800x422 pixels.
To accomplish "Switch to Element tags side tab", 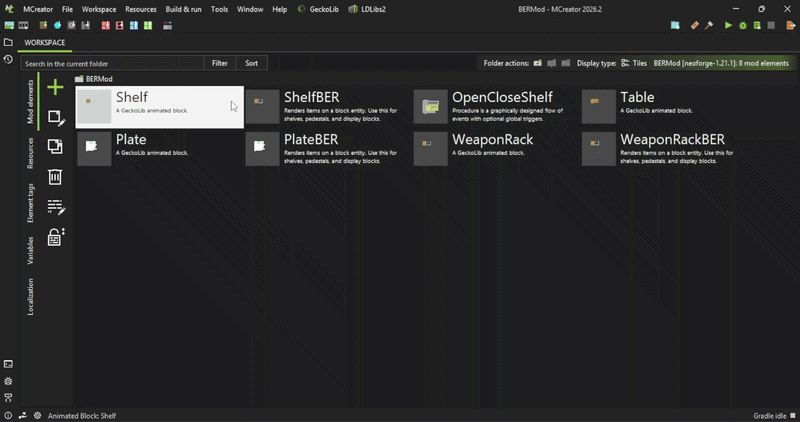I will click(31, 203).
